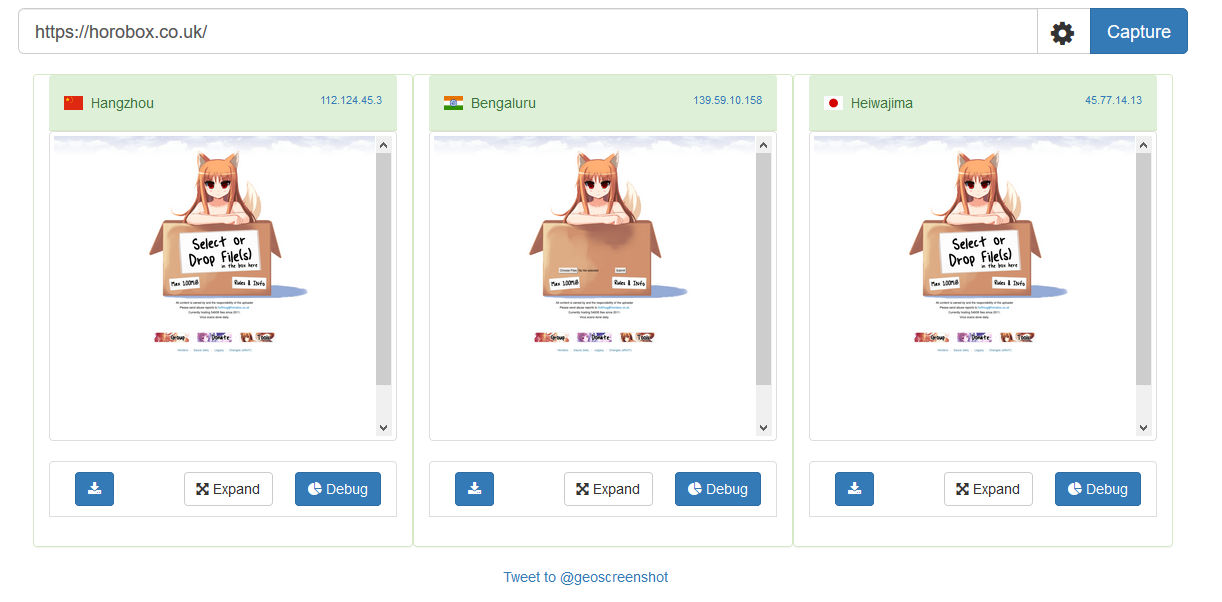Click scroll-up arrow in Bengaluru preview
This screenshot has height=602, width=1222.
click(x=764, y=145)
